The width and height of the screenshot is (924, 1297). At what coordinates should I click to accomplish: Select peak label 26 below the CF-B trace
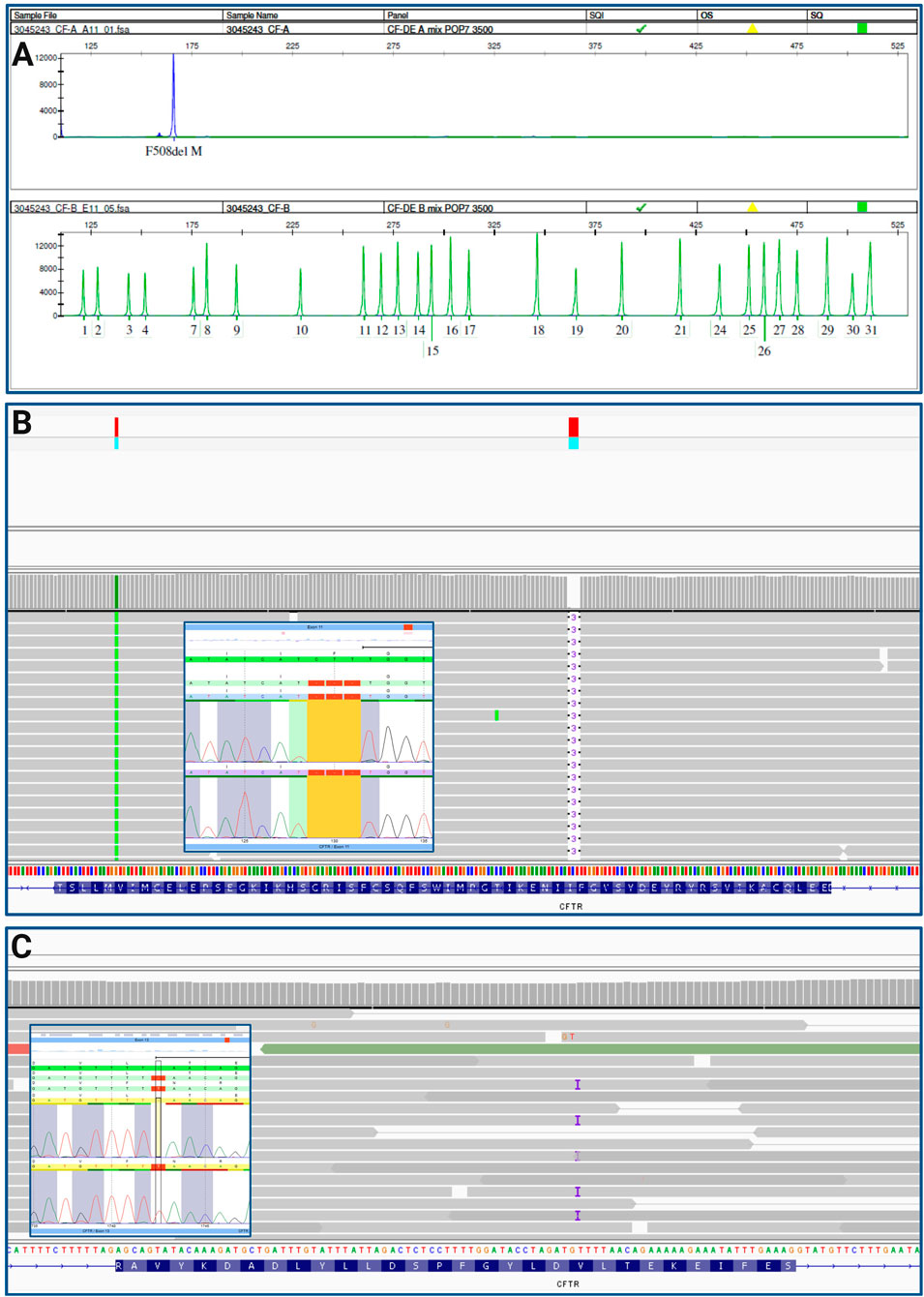(764, 351)
